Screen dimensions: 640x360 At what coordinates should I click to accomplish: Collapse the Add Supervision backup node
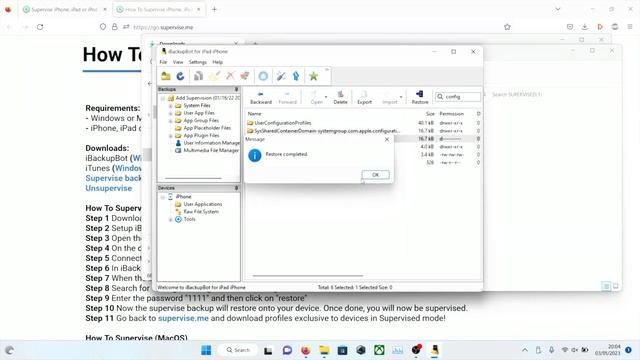pos(163,98)
